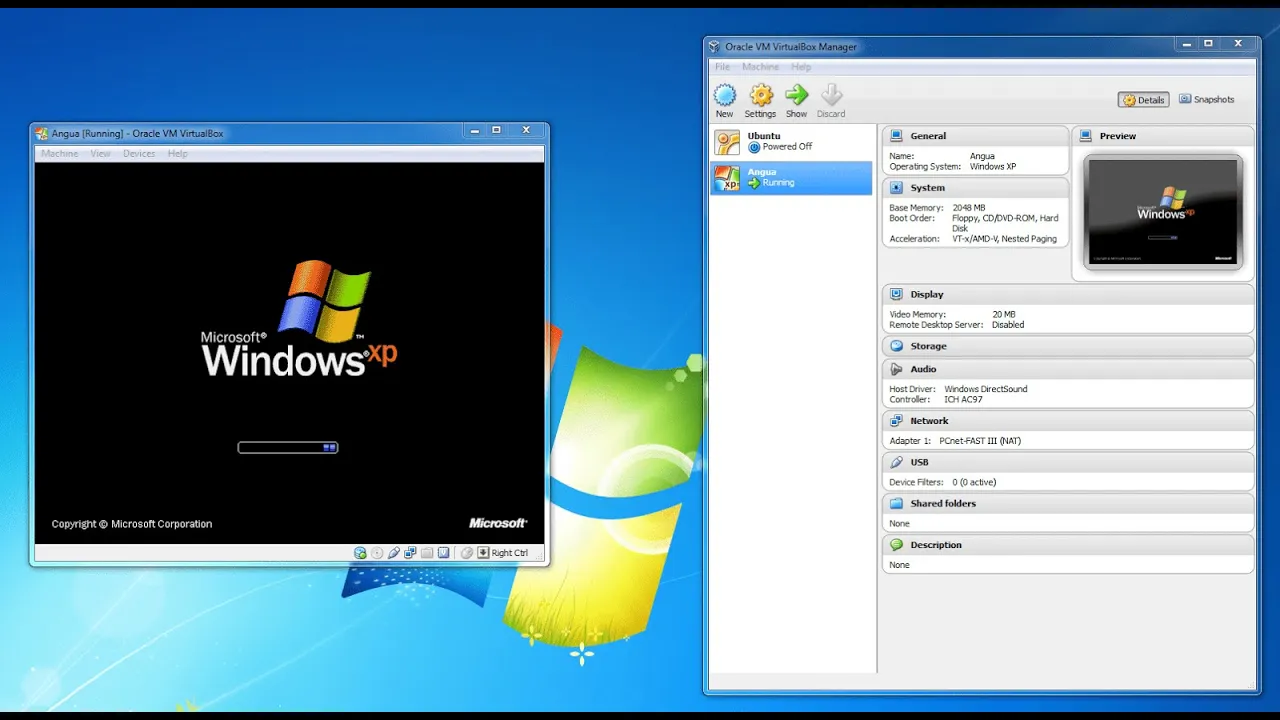The width and height of the screenshot is (1280, 720).
Task: Click the Storage section disk icon
Action: (896, 346)
